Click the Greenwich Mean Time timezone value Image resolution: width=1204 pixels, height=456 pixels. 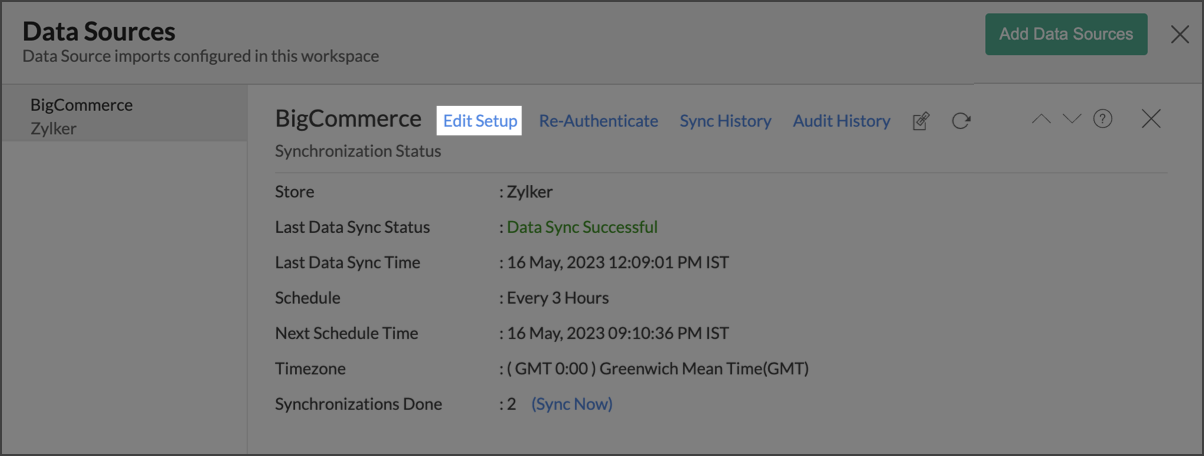pyautogui.click(x=658, y=369)
